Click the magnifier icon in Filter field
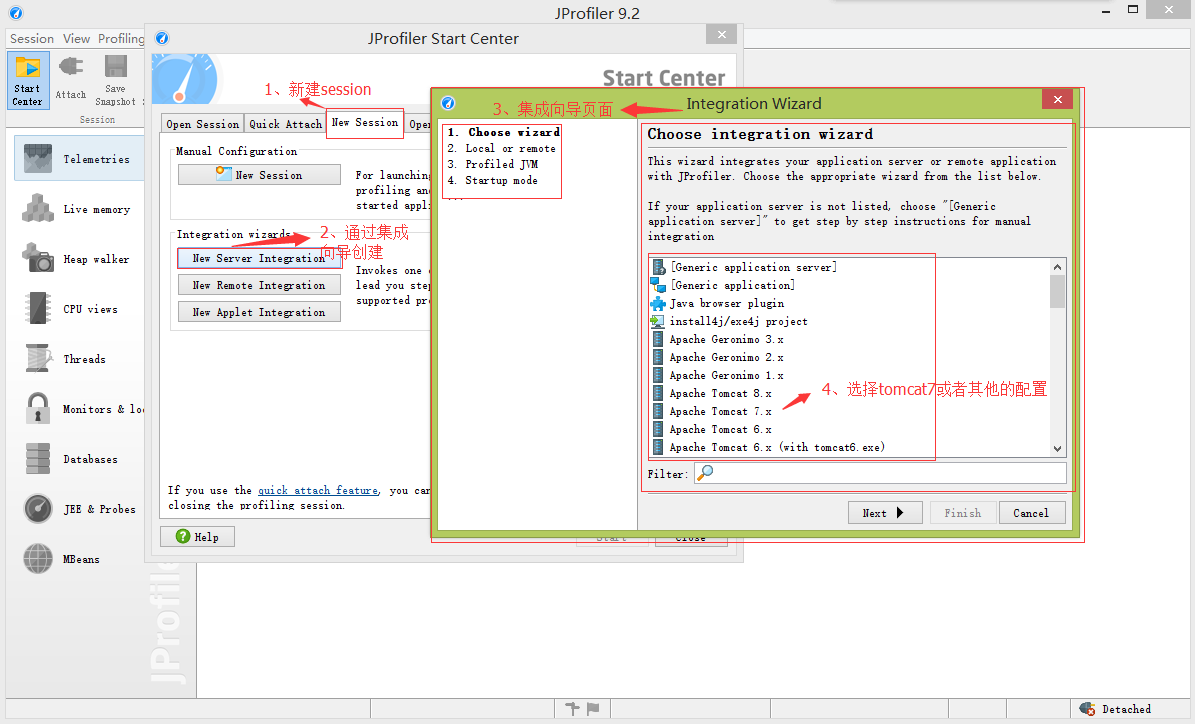The height and width of the screenshot is (724, 1195). 706,473
